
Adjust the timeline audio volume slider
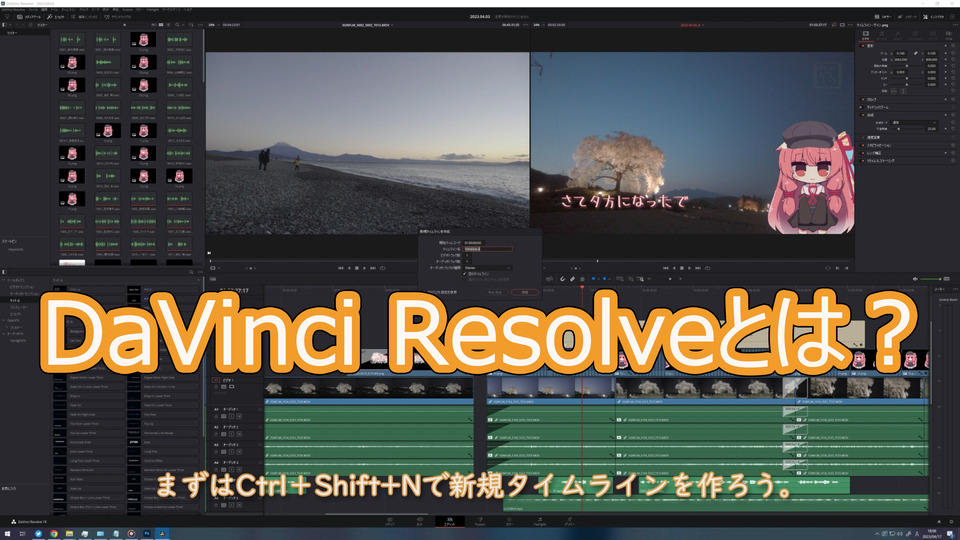[931, 279]
